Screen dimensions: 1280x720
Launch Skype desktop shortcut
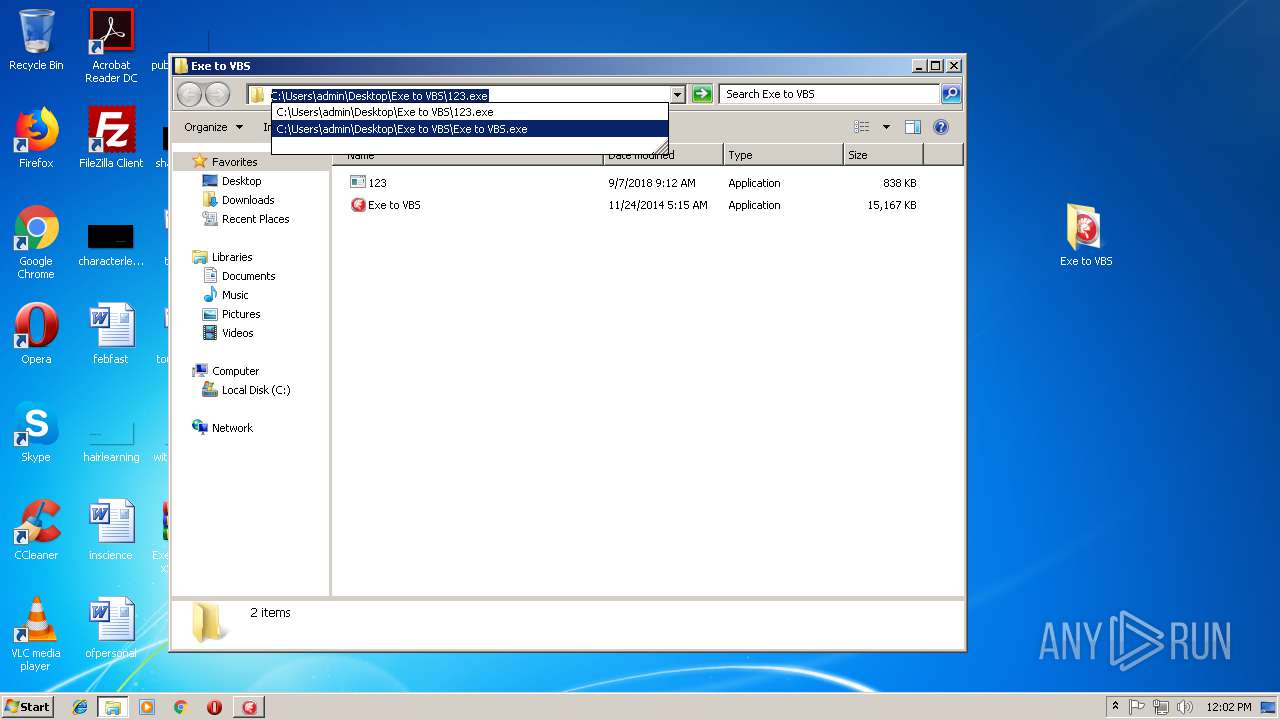click(36, 432)
